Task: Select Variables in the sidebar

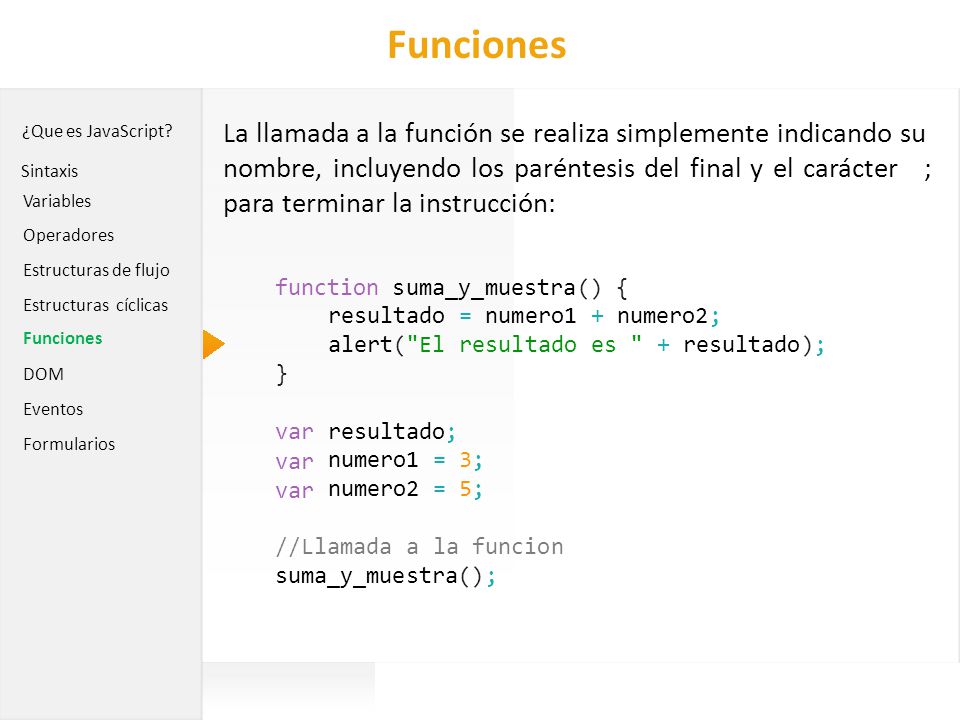Action: click(57, 201)
